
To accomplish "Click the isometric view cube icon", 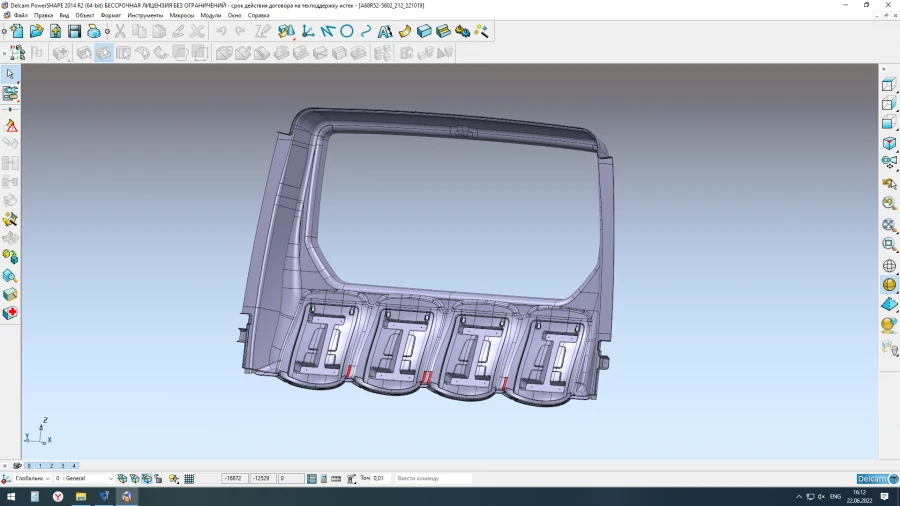I will point(888,144).
